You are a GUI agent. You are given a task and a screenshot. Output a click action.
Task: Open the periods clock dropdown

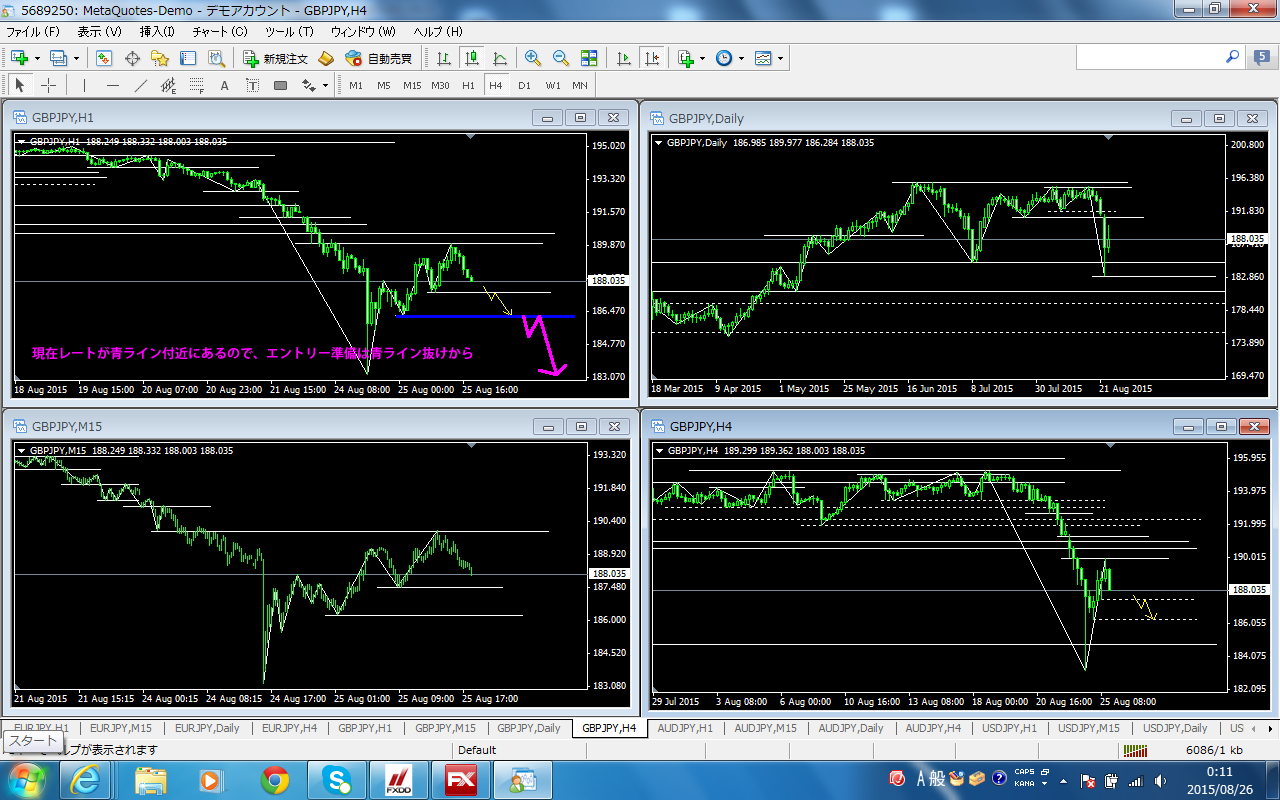[x=741, y=58]
